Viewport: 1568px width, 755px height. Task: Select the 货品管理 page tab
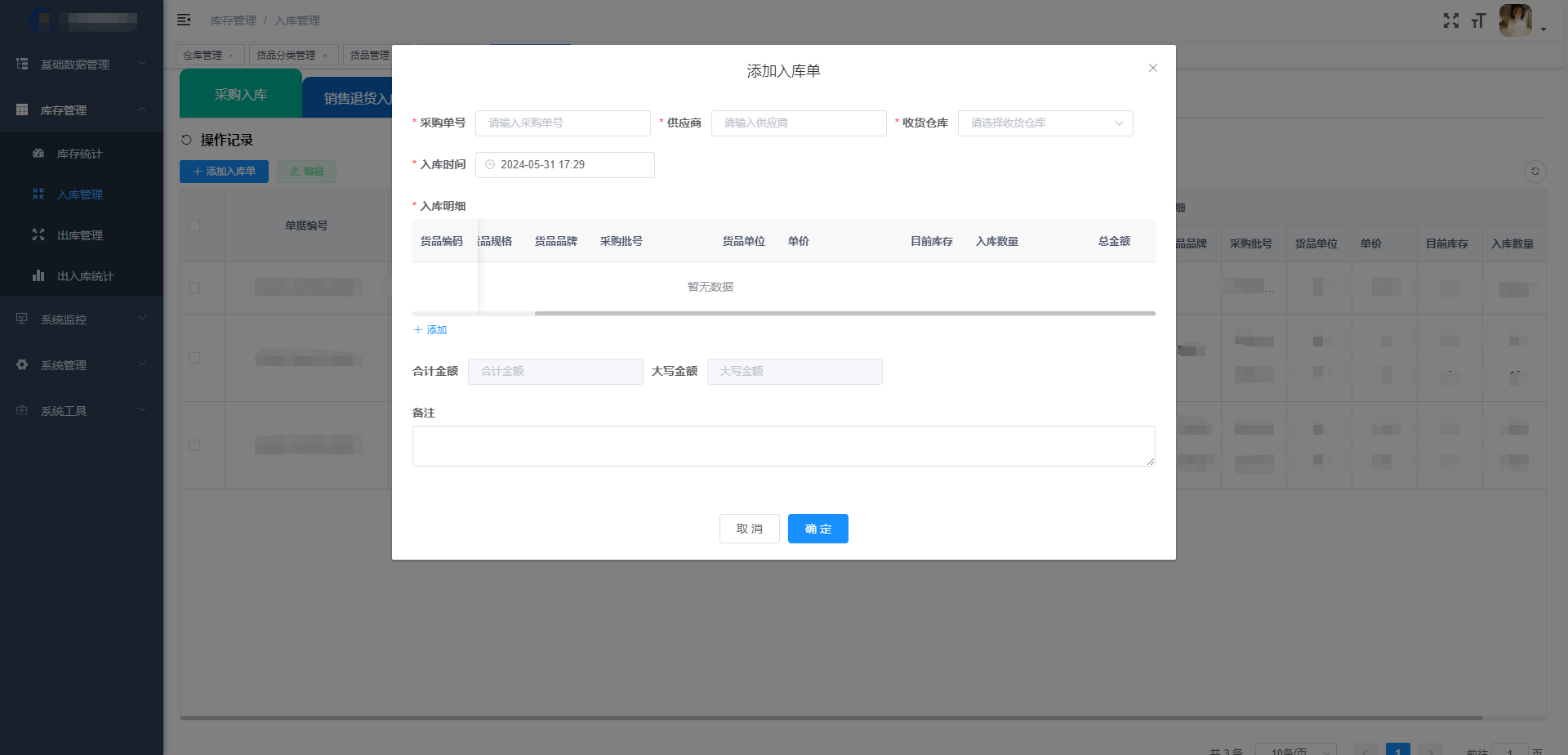(x=368, y=55)
